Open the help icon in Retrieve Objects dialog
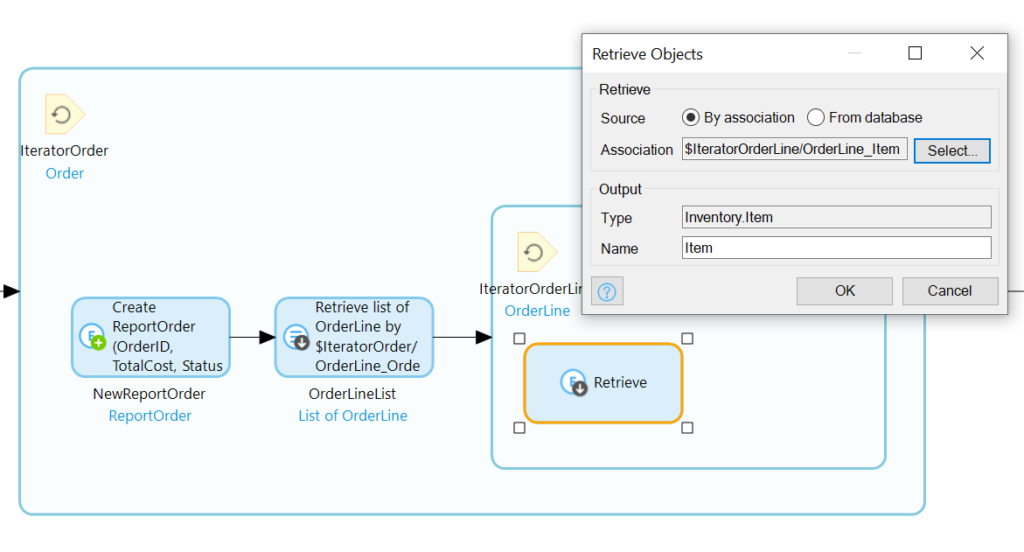 point(607,291)
